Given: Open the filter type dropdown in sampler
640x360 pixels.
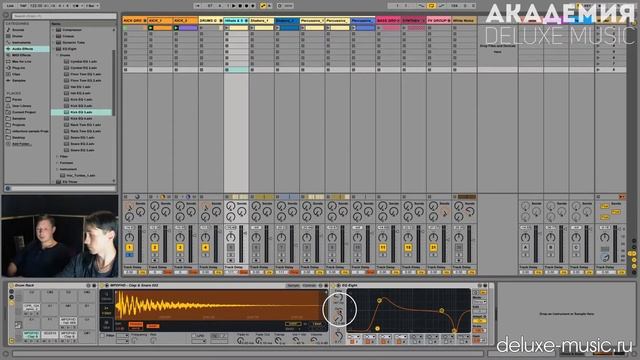Looking at the screenshot, I should (x=122, y=336).
